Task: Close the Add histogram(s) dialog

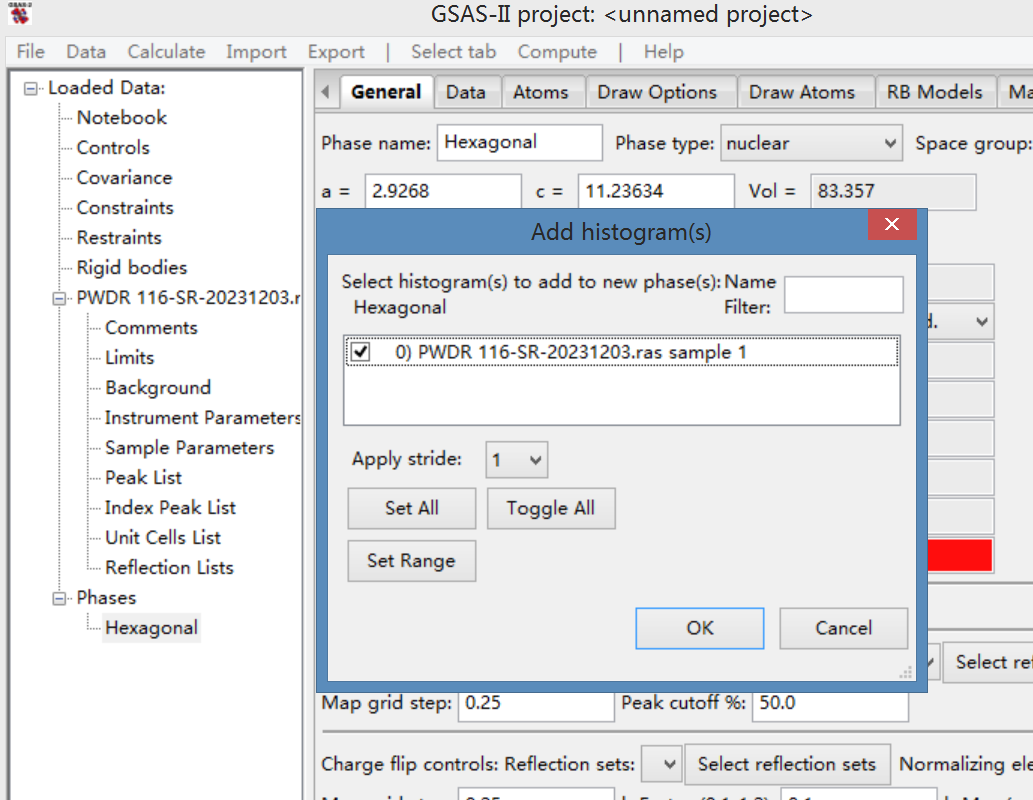Action: tap(891, 225)
